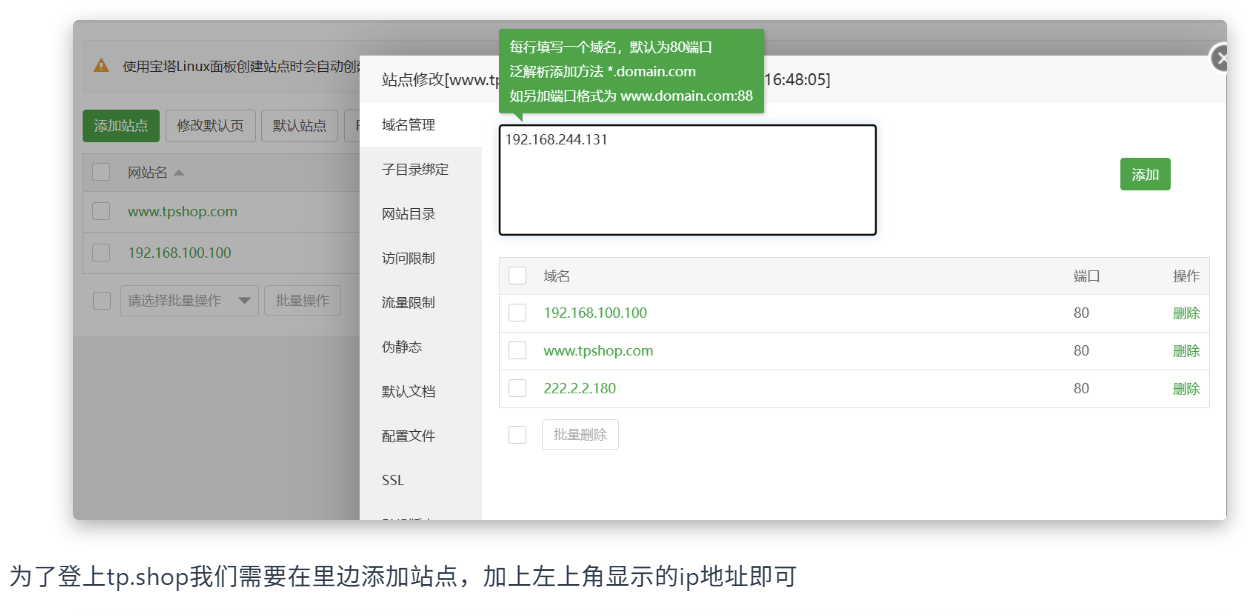The width and height of the screenshot is (1250, 615).
Task: Expand the 请选择批量操作 dropdown
Action: coord(189,301)
